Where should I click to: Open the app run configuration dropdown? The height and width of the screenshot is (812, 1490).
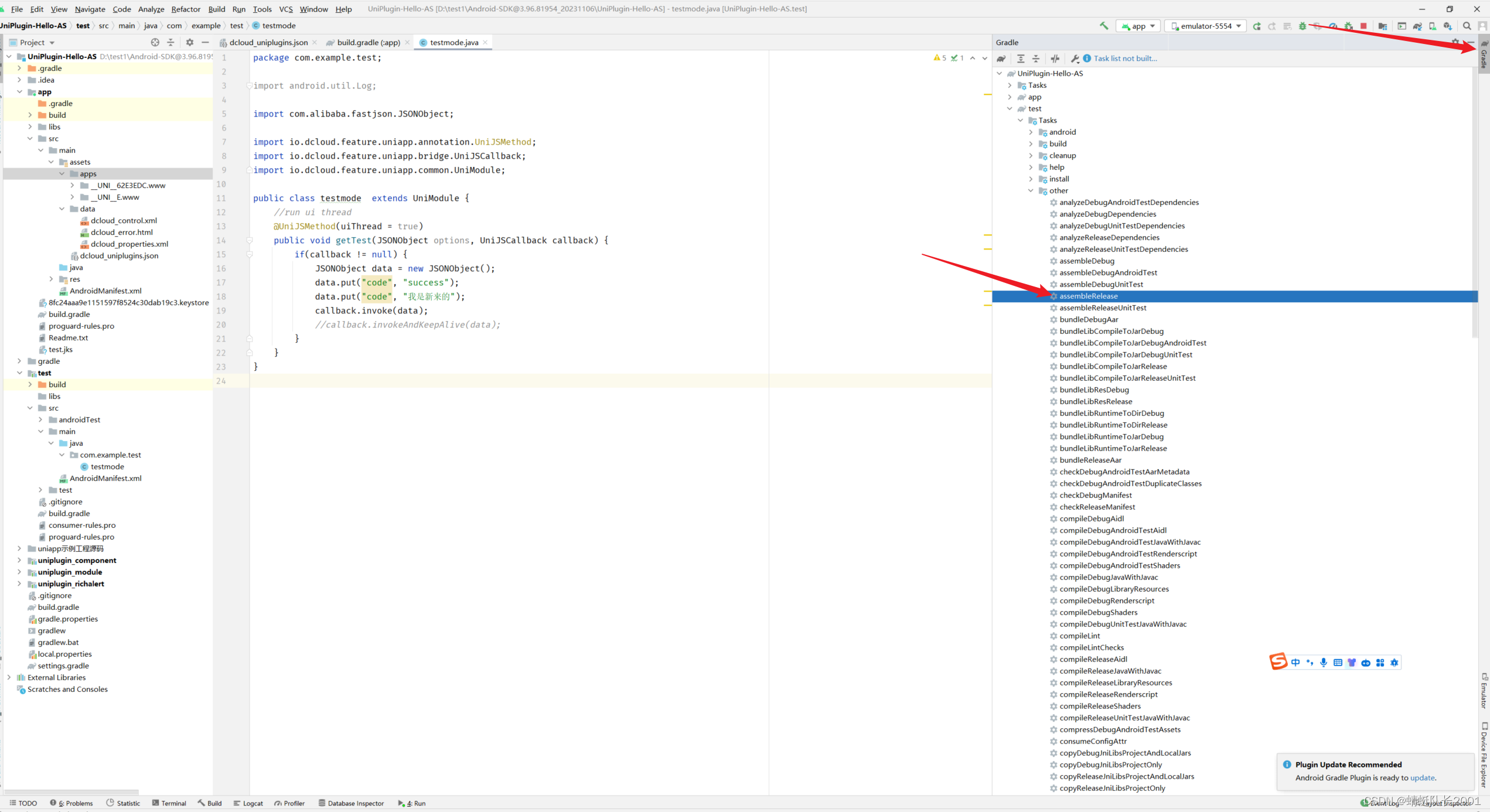pyautogui.click(x=1138, y=26)
